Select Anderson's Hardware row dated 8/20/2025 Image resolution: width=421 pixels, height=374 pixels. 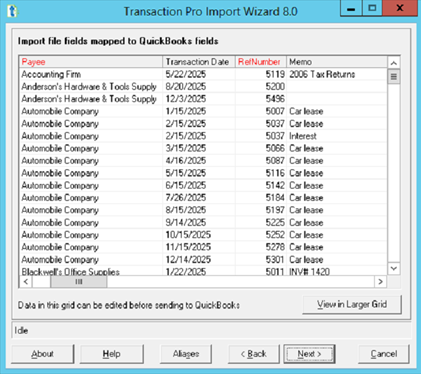(91, 87)
